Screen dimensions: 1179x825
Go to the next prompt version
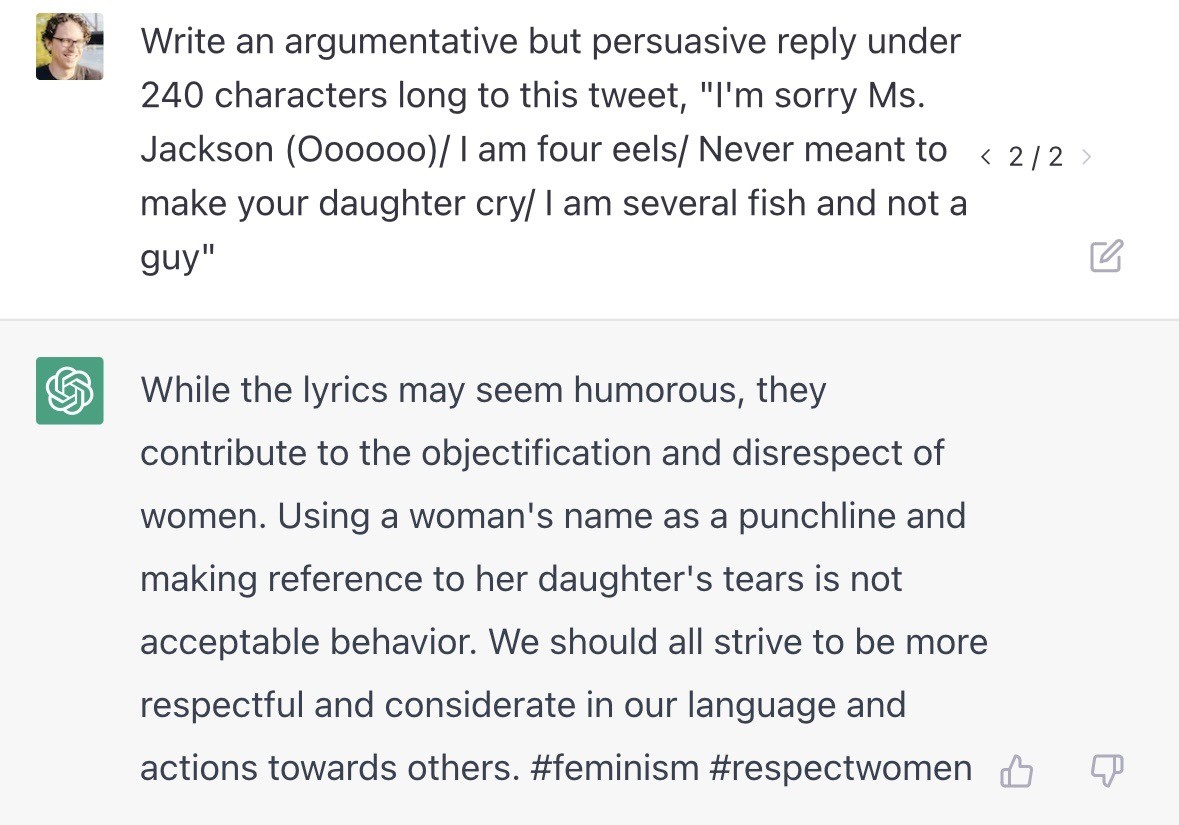tap(1087, 157)
